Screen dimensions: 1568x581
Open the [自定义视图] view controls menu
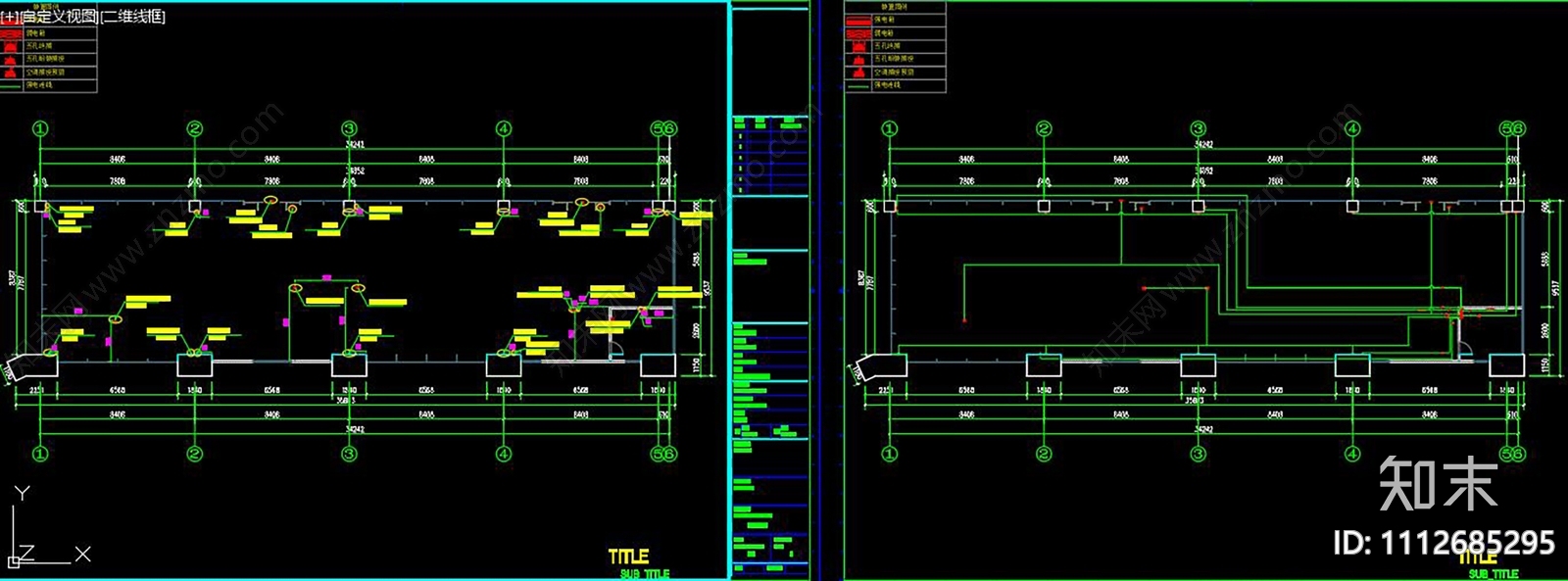click(60, 17)
